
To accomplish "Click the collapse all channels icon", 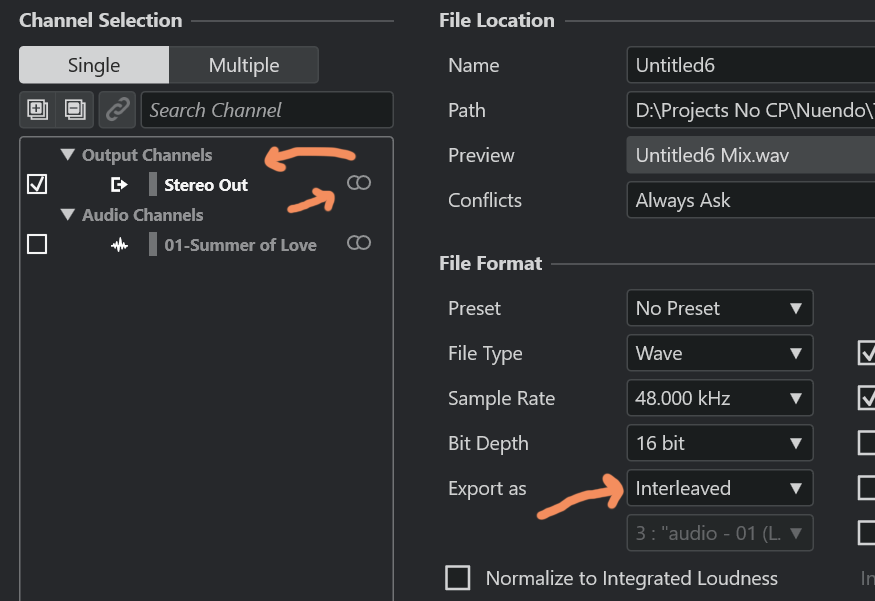I will 75,110.
